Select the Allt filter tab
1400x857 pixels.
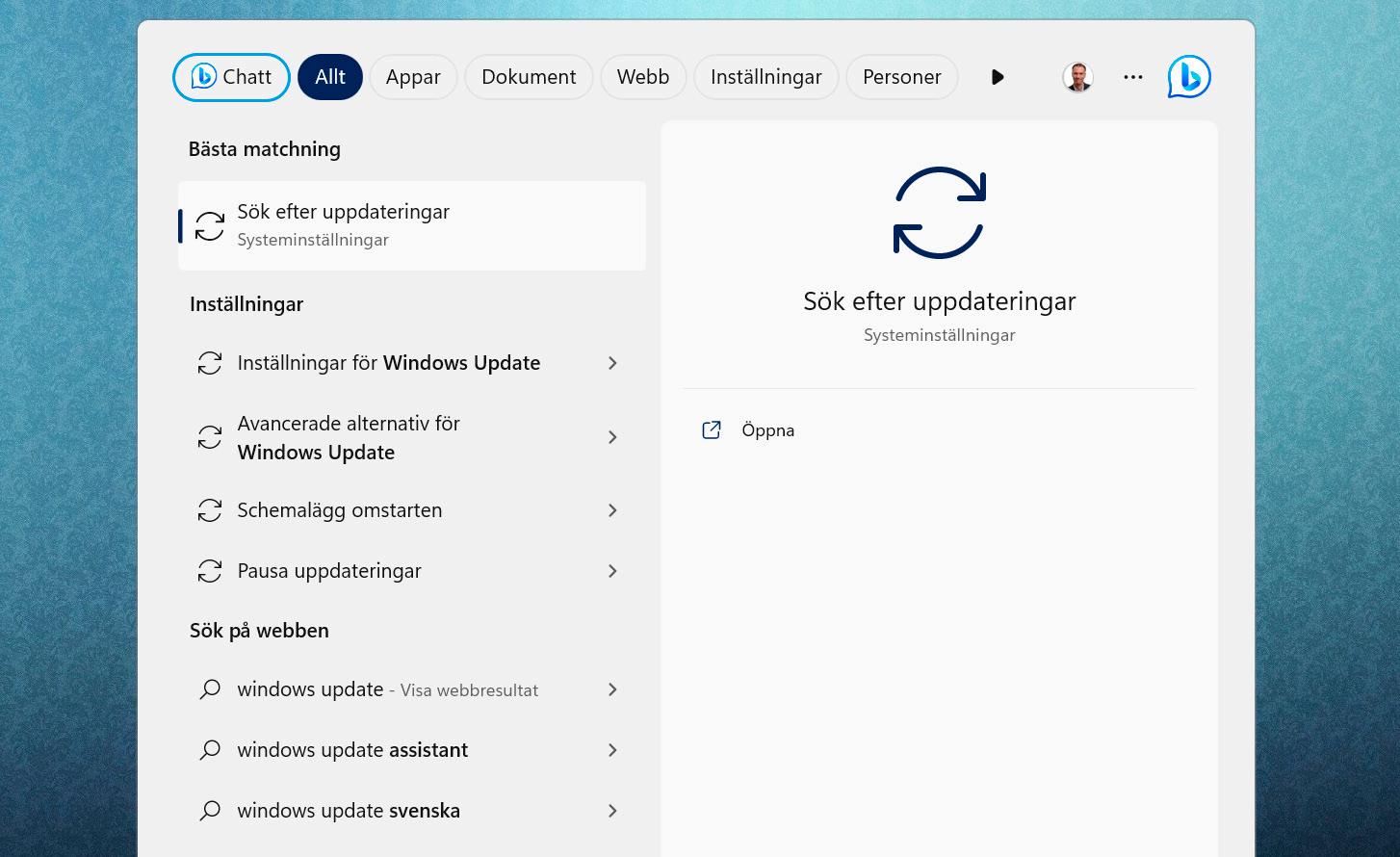330,77
